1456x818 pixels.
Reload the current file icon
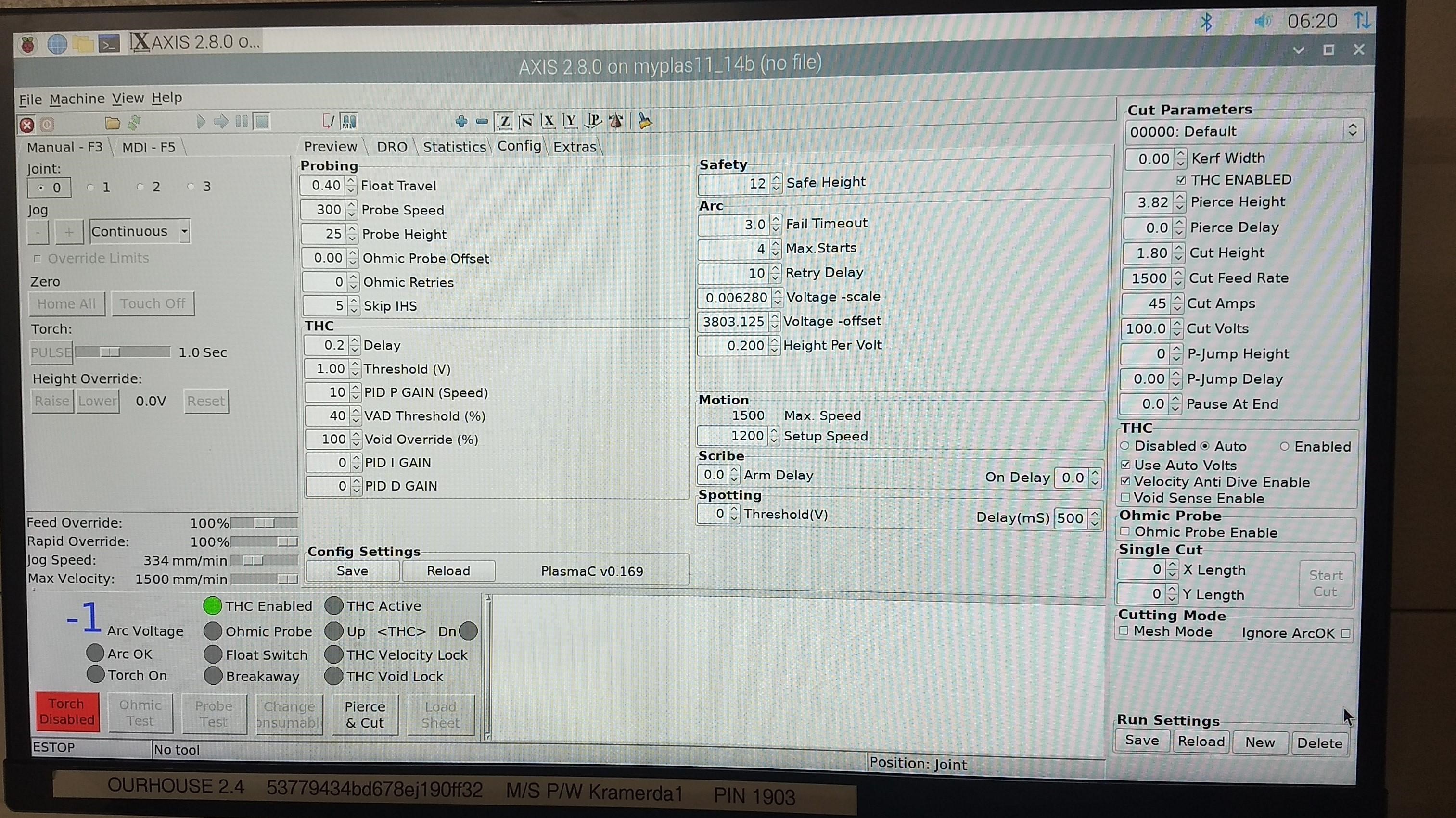pyautogui.click(x=134, y=122)
